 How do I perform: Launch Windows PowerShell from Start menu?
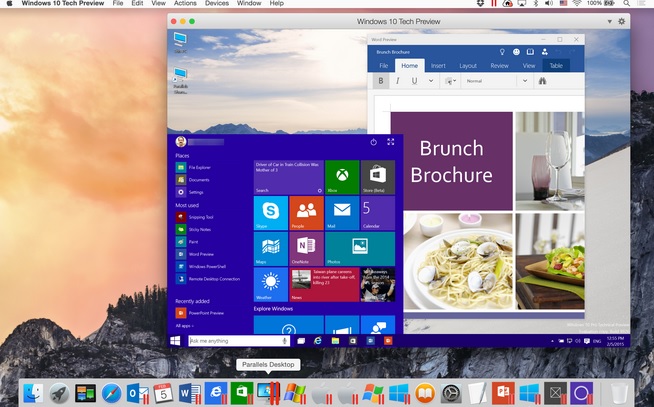tap(201, 266)
